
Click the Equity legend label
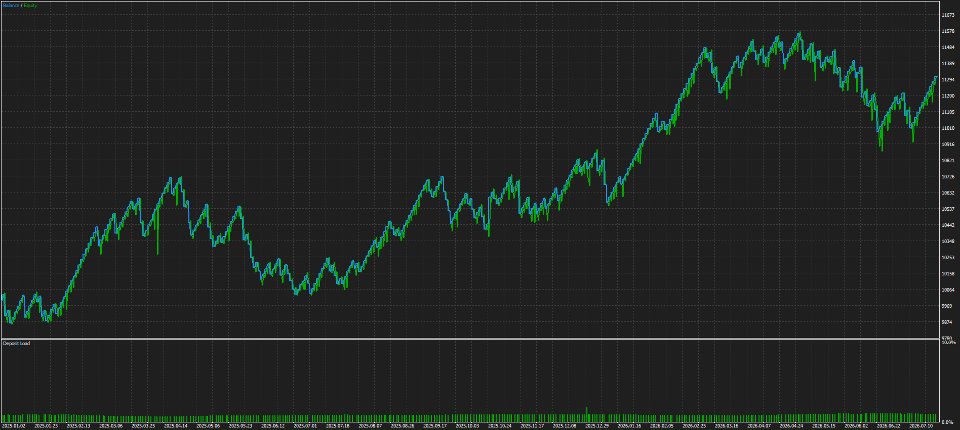(x=30, y=5)
